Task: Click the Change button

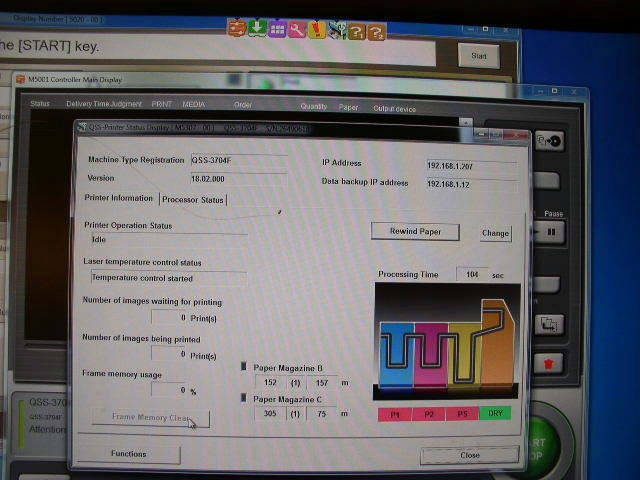Action: (x=495, y=233)
